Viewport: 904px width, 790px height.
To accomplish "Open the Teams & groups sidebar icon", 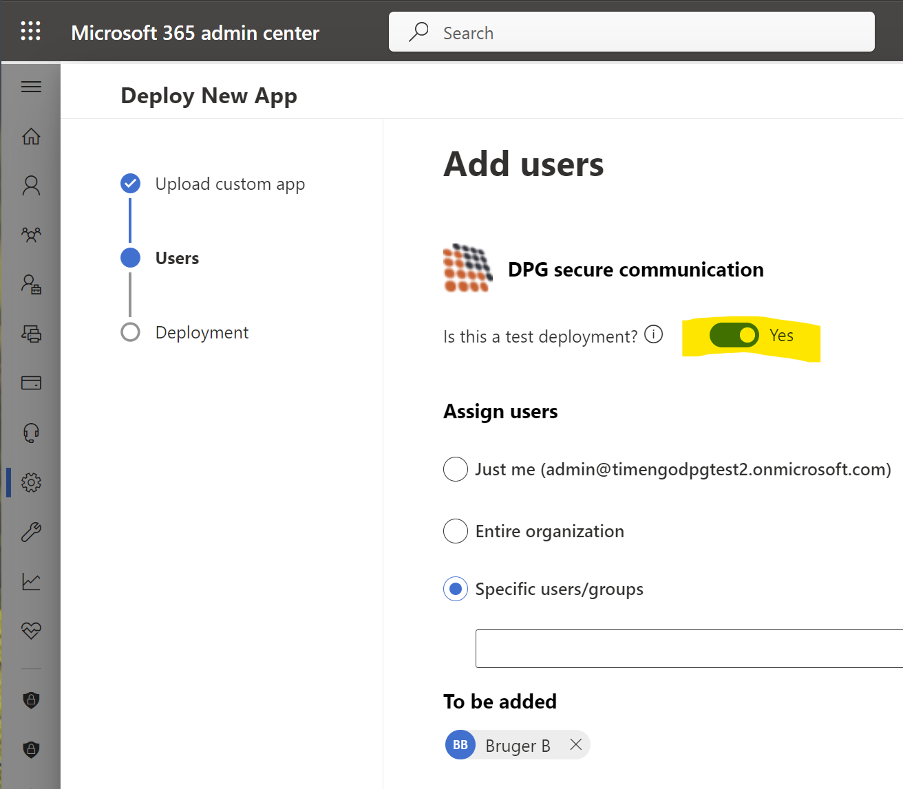I will [31, 235].
